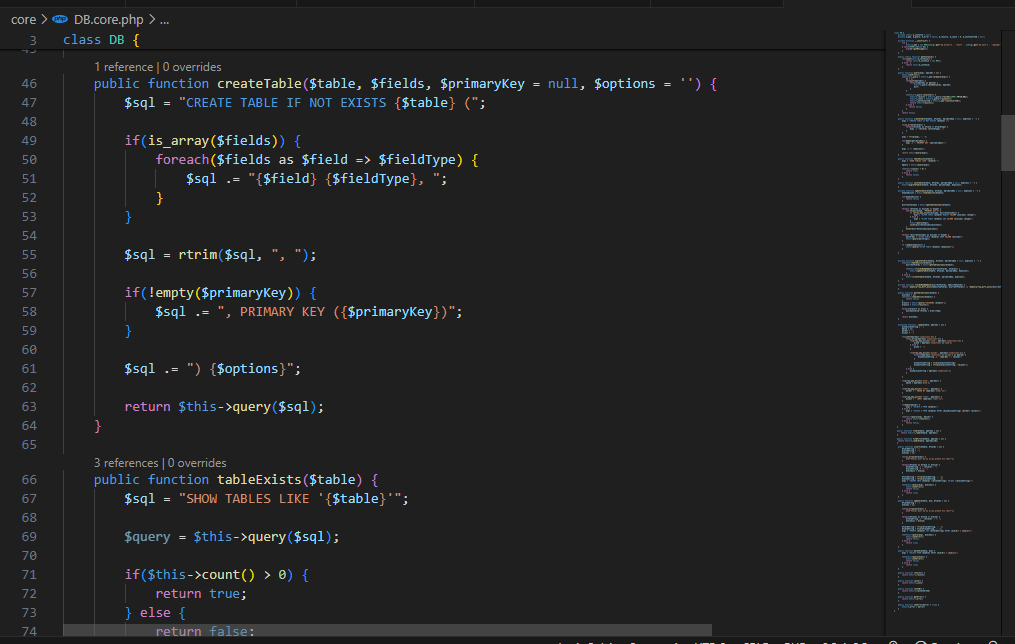Jump to sticky "class DB {" header

101,40
